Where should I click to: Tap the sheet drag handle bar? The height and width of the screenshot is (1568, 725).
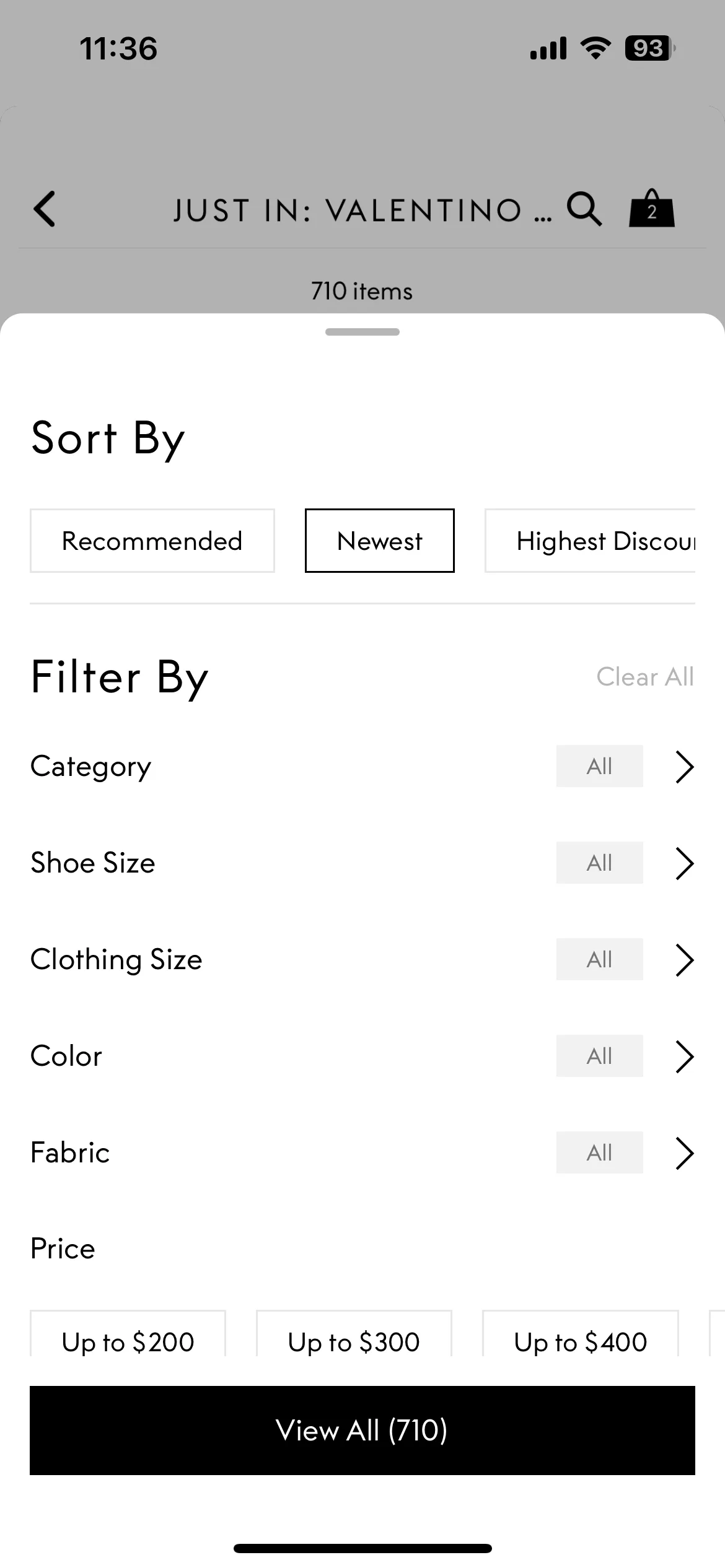[362, 332]
